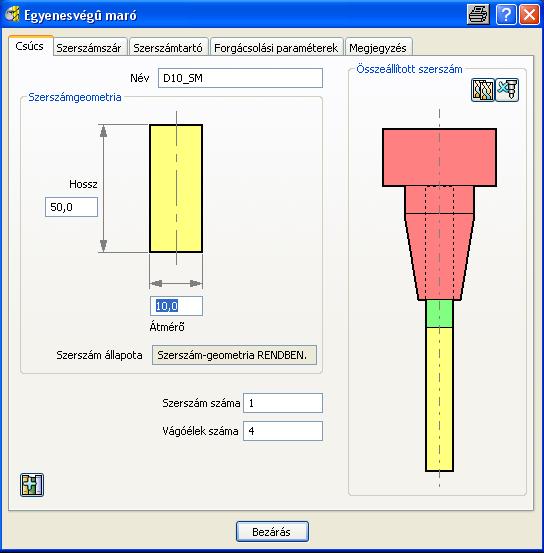Click the shaded tool view icon

point(483,90)
